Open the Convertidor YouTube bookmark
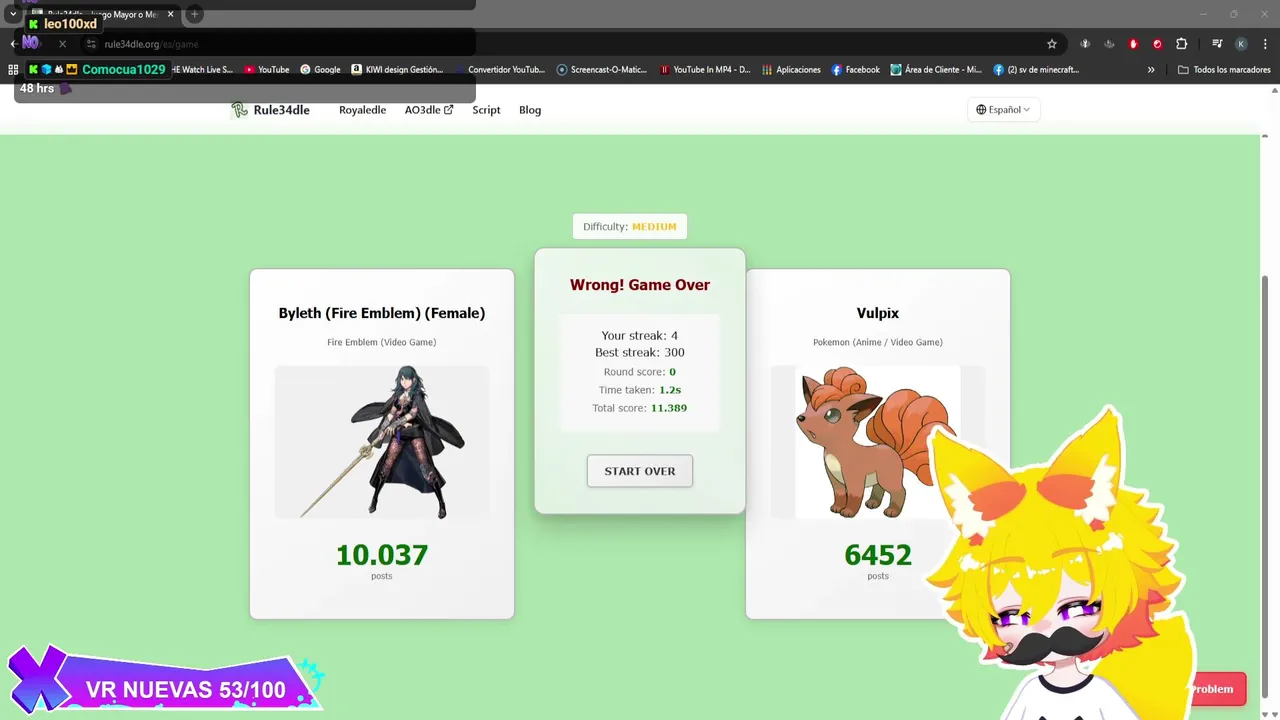 499,70
